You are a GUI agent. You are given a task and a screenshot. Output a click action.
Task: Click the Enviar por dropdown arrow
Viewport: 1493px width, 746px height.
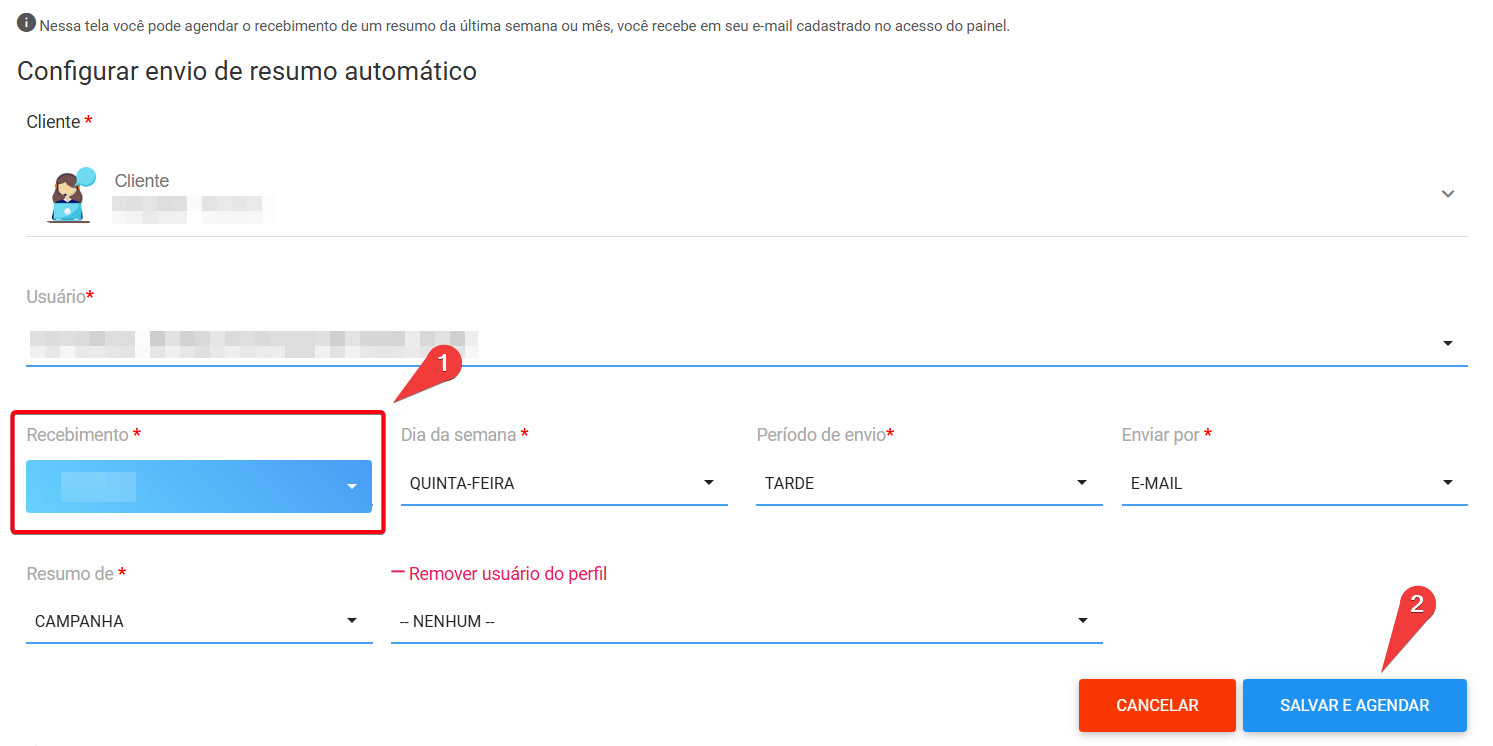[1447, 483]
